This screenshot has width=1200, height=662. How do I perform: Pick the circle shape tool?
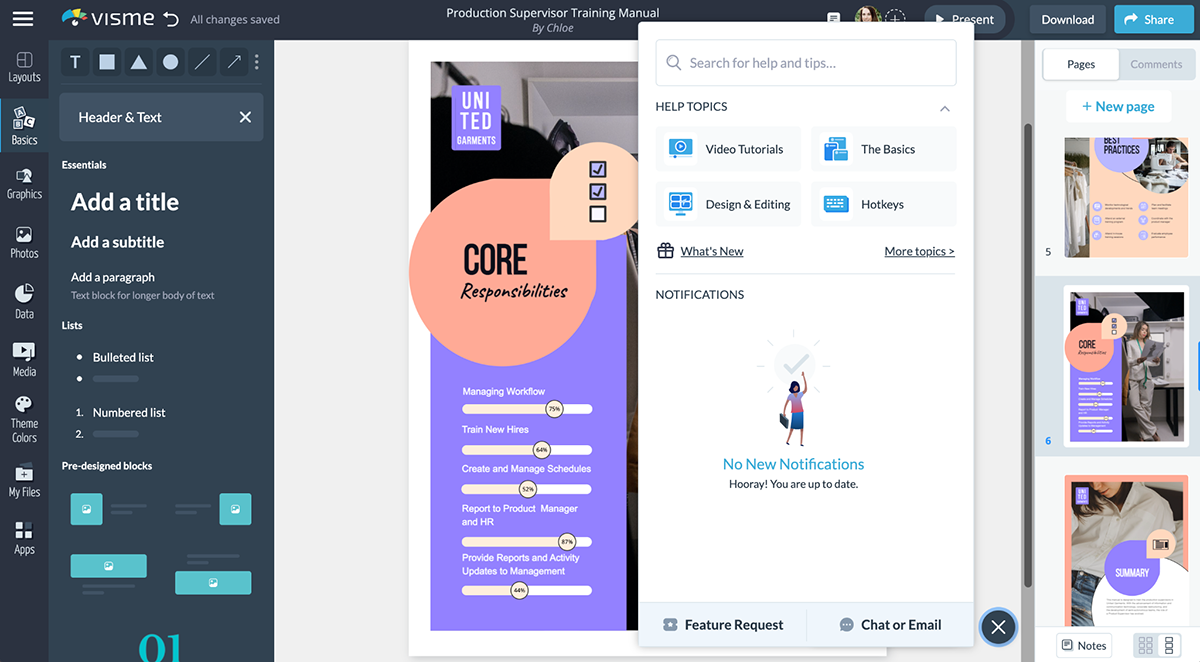click(x=171, y=62)
